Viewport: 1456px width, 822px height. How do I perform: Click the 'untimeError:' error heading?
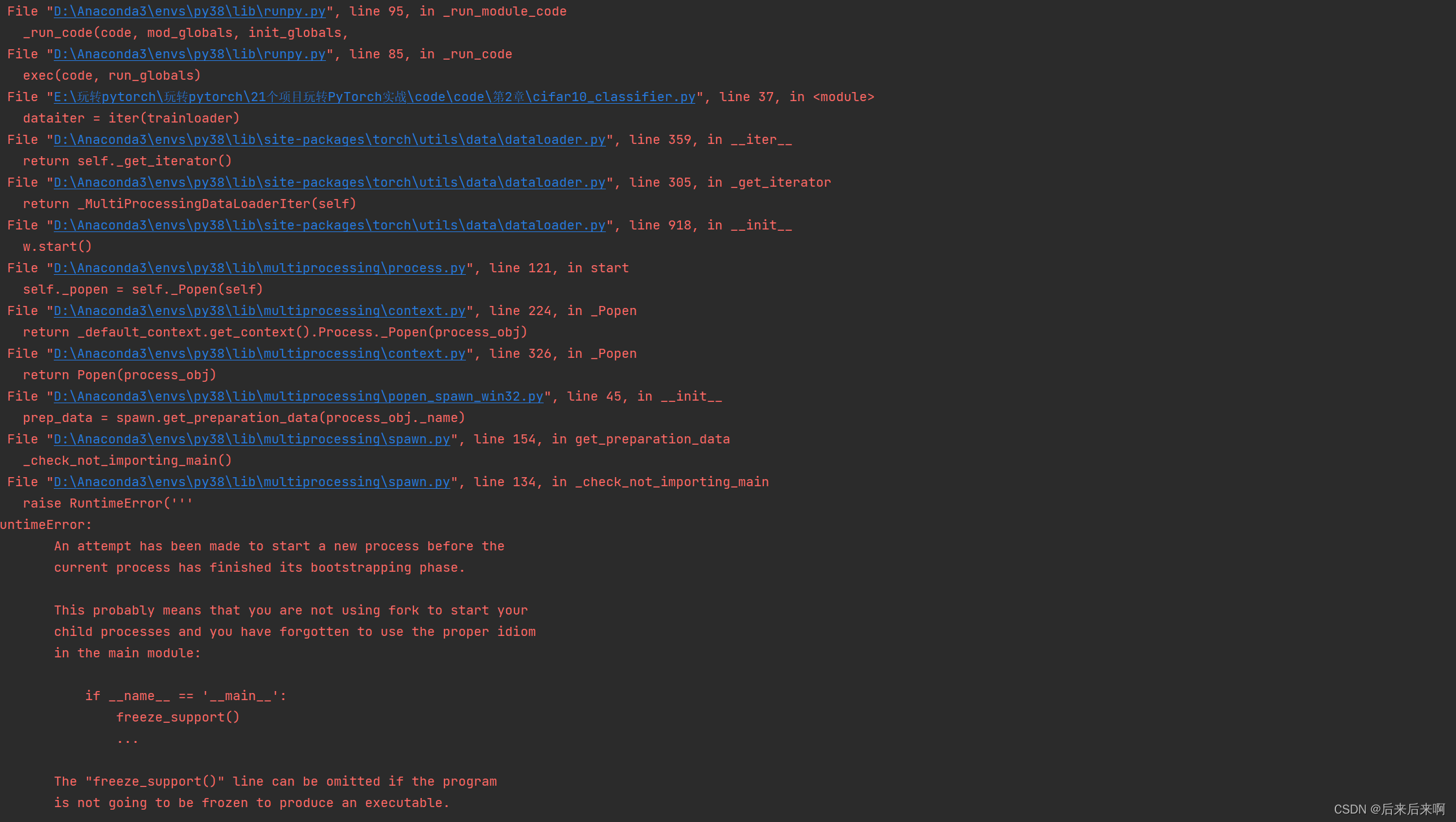pyautogui.click(x=45, y=525)
